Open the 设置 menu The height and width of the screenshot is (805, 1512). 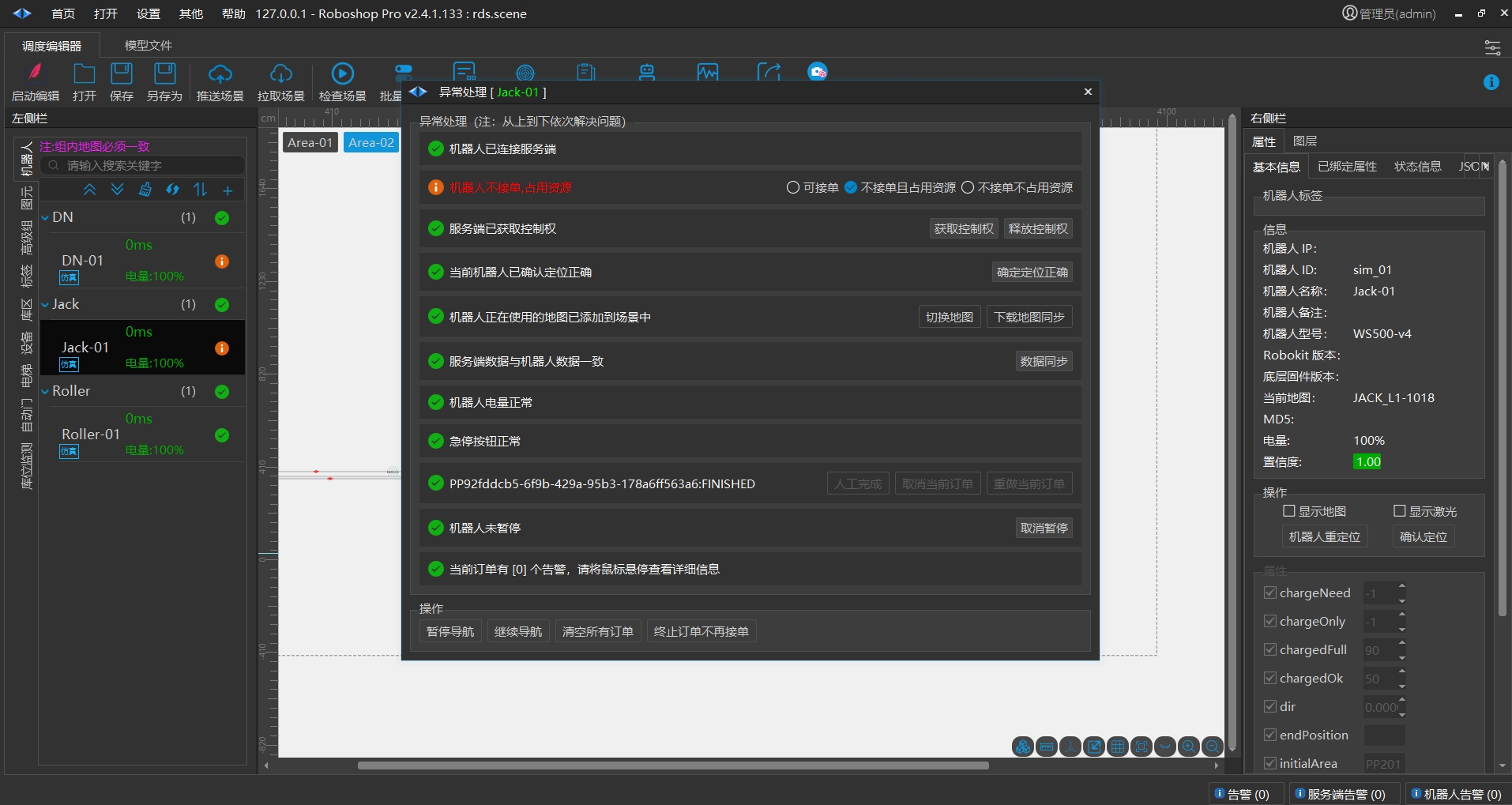(148, 14)
